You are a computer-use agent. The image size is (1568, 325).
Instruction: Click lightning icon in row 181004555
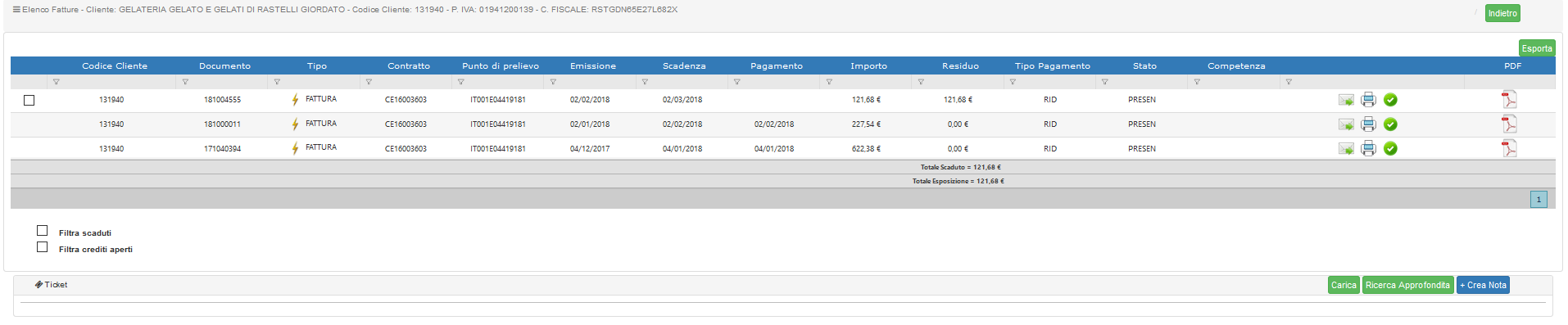(x=295, y=100)
